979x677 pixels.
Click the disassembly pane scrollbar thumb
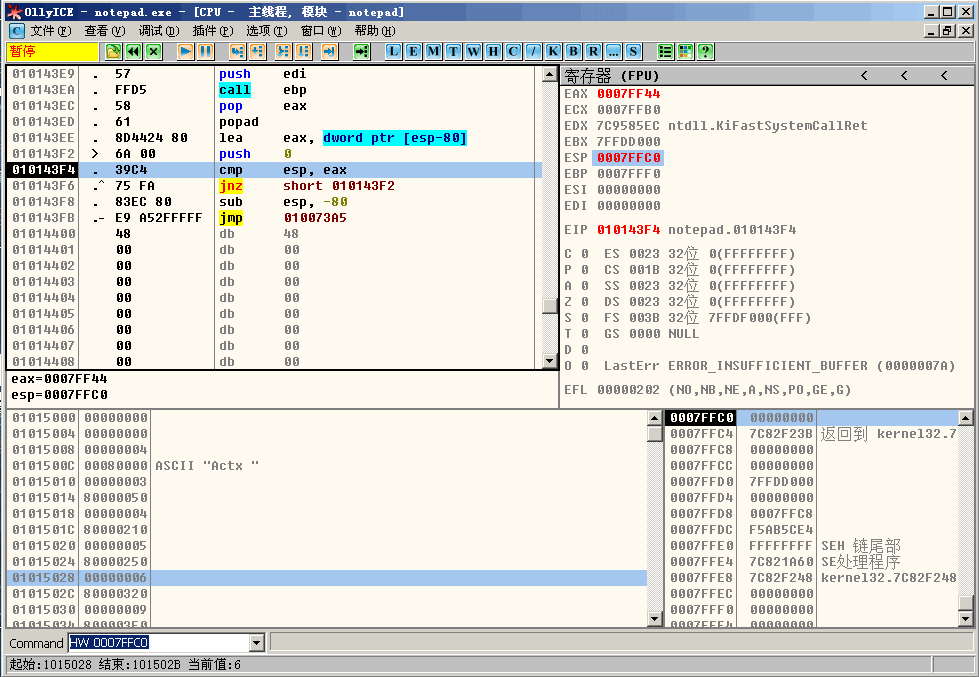(549, 306)
